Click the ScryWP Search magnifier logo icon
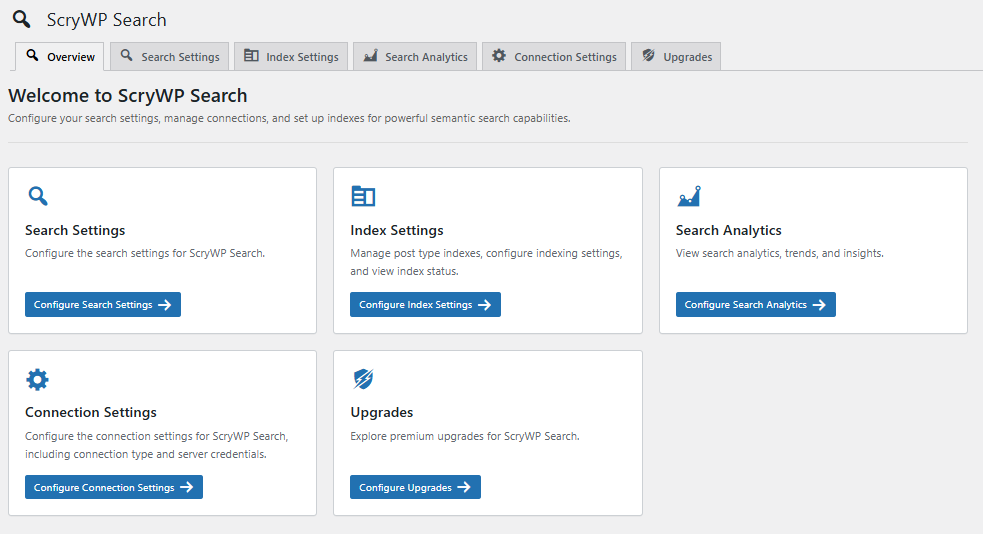 [21, 19]
